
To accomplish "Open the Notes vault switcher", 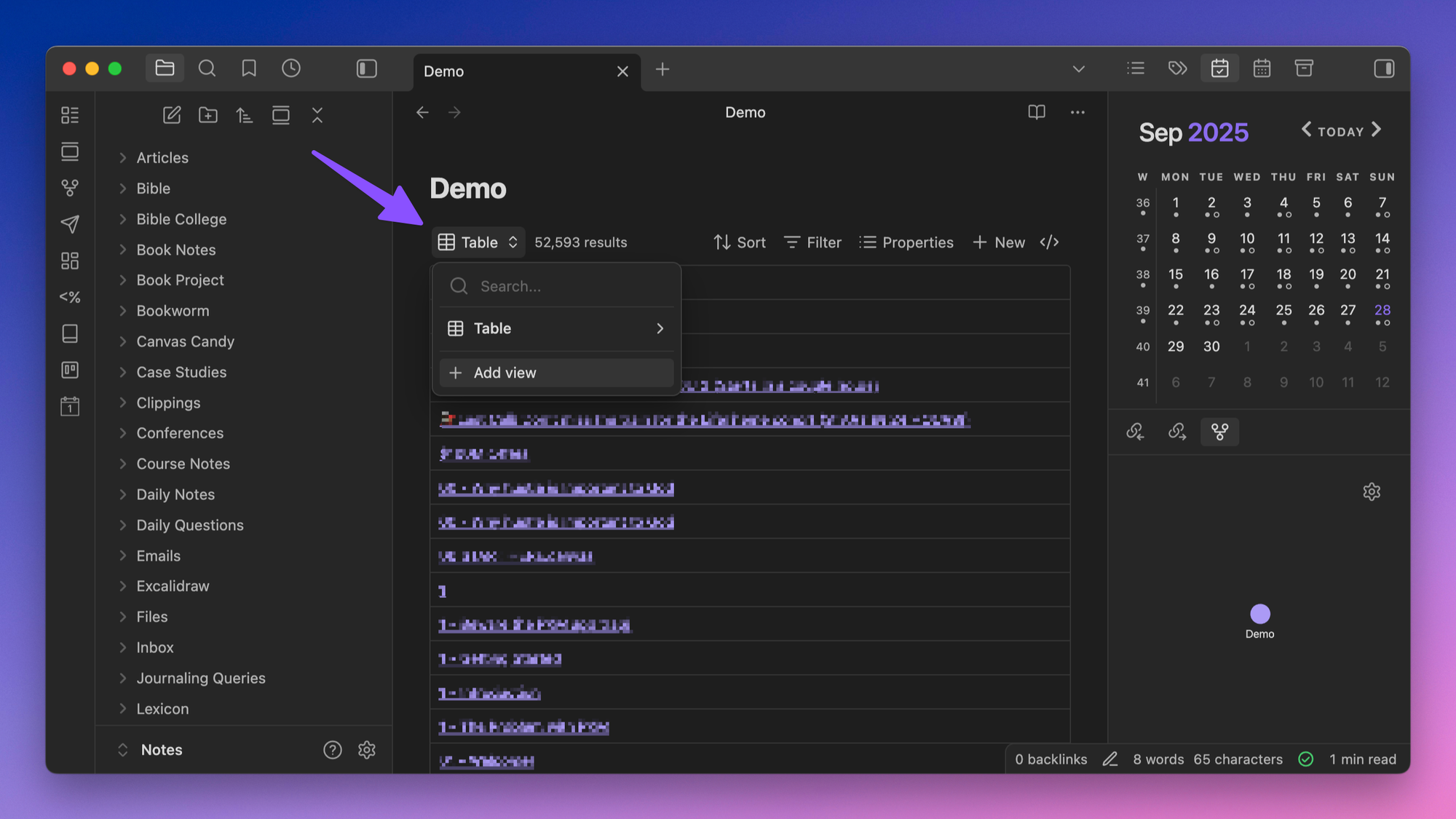I will point(150,750).
